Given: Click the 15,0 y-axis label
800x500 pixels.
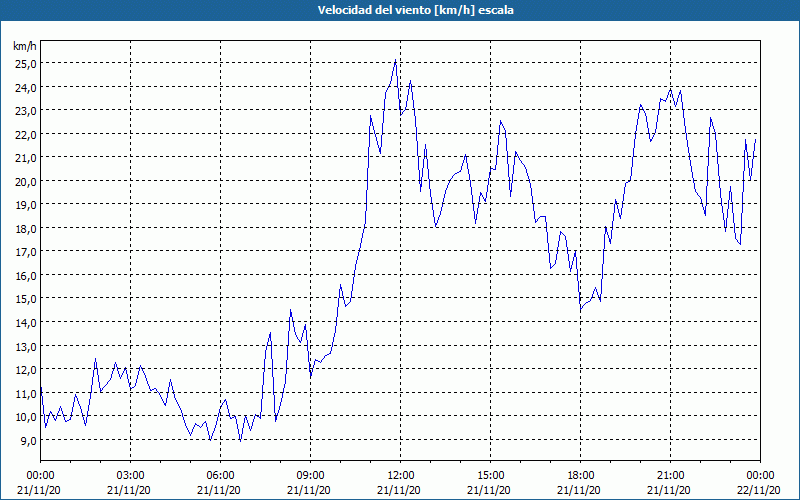Looking at the screenshot, I should pyautogui.click(x=25, y=299).
